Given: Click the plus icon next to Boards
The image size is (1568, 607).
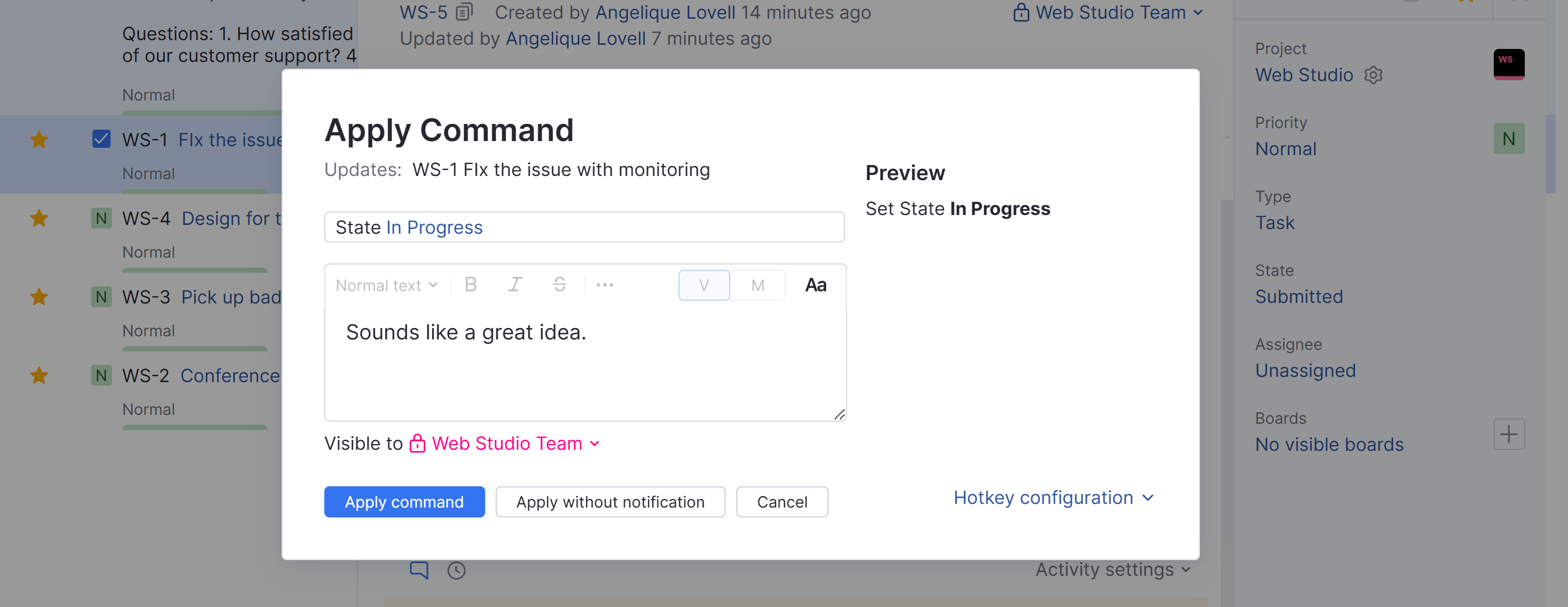Looking at the screenshot, I should [1510, 434].
